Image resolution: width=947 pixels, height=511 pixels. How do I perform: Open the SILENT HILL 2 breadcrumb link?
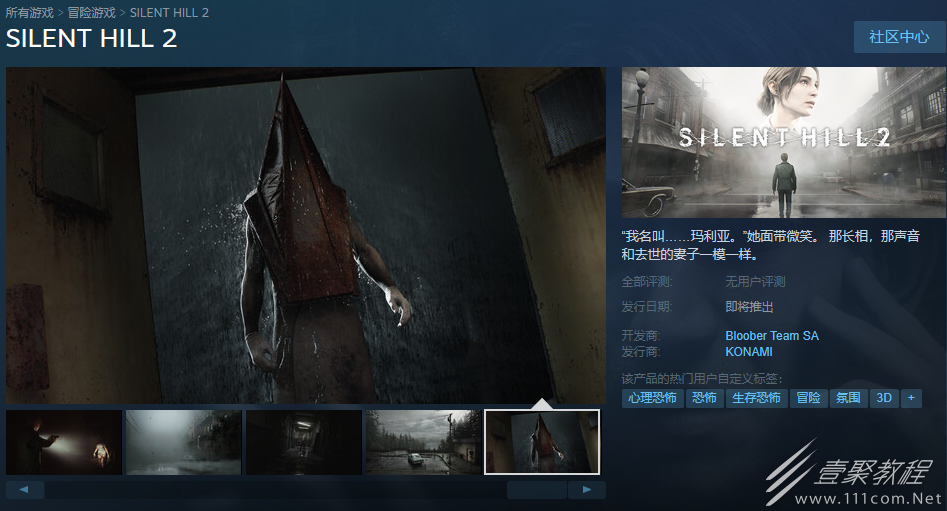pos(169,13)
